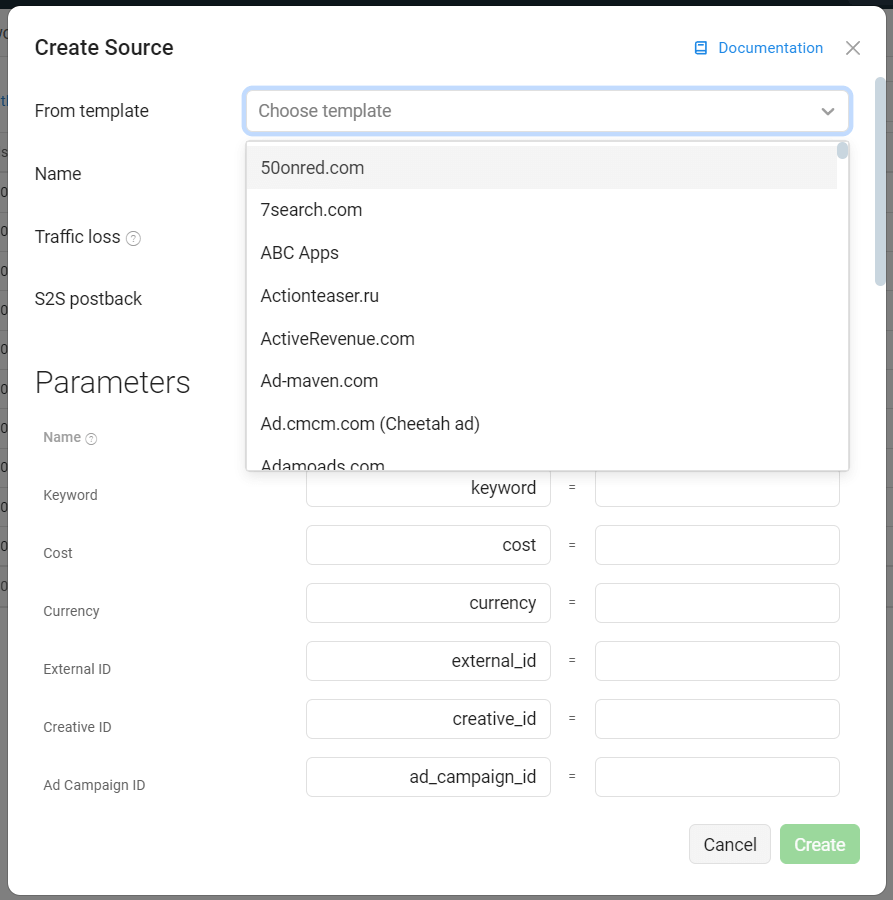Click the green Create button
893x900 pixels.
coord(820,844)
